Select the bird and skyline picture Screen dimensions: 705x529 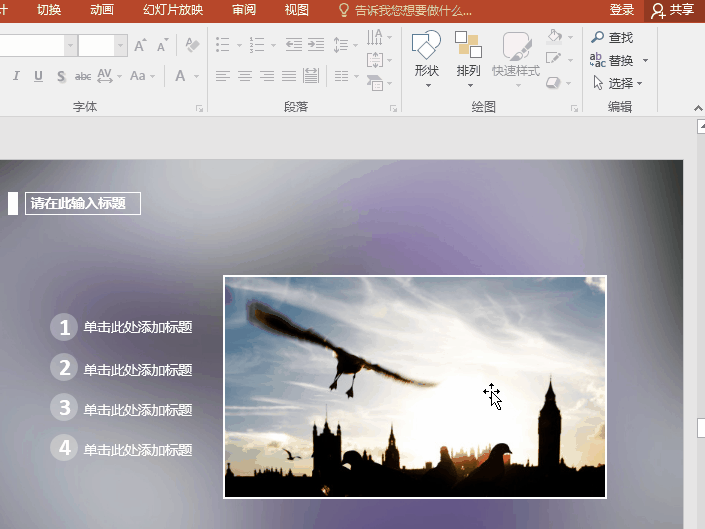pyautogui.click(x=415, y=387)
